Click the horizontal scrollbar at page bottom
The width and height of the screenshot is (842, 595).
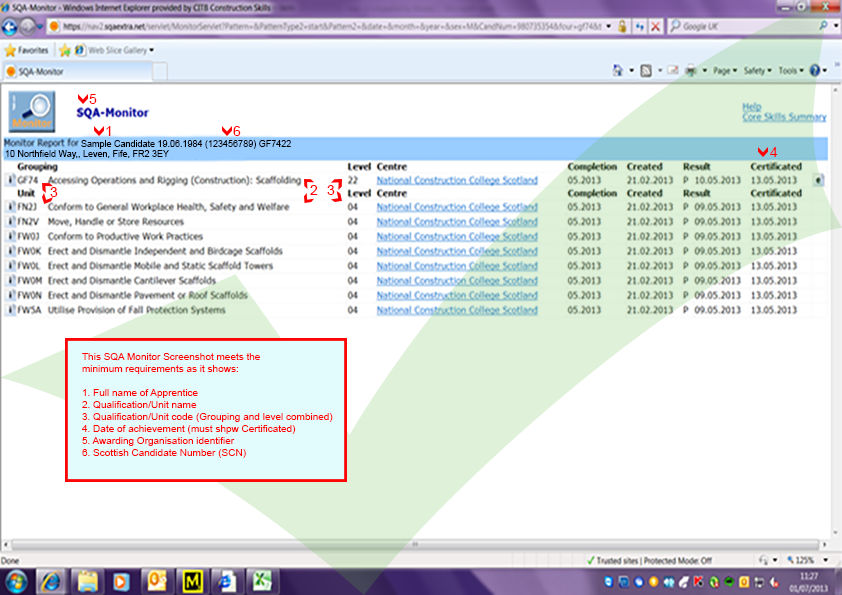click(x=415, y=544)
